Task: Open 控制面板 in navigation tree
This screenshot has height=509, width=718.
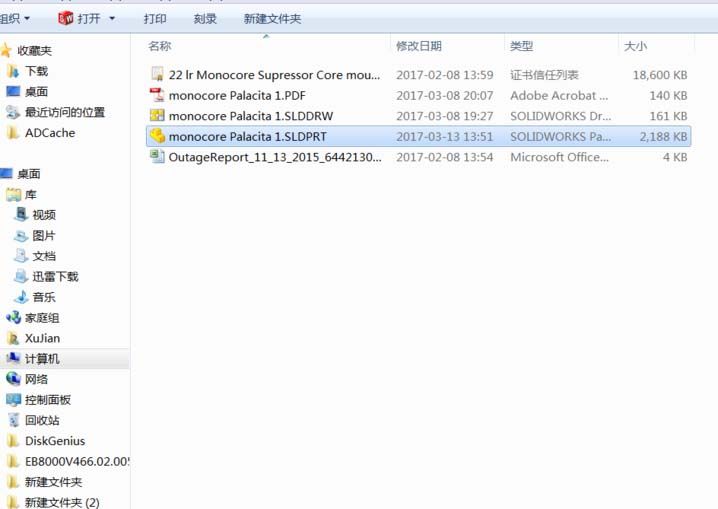Action: (48, 400)
